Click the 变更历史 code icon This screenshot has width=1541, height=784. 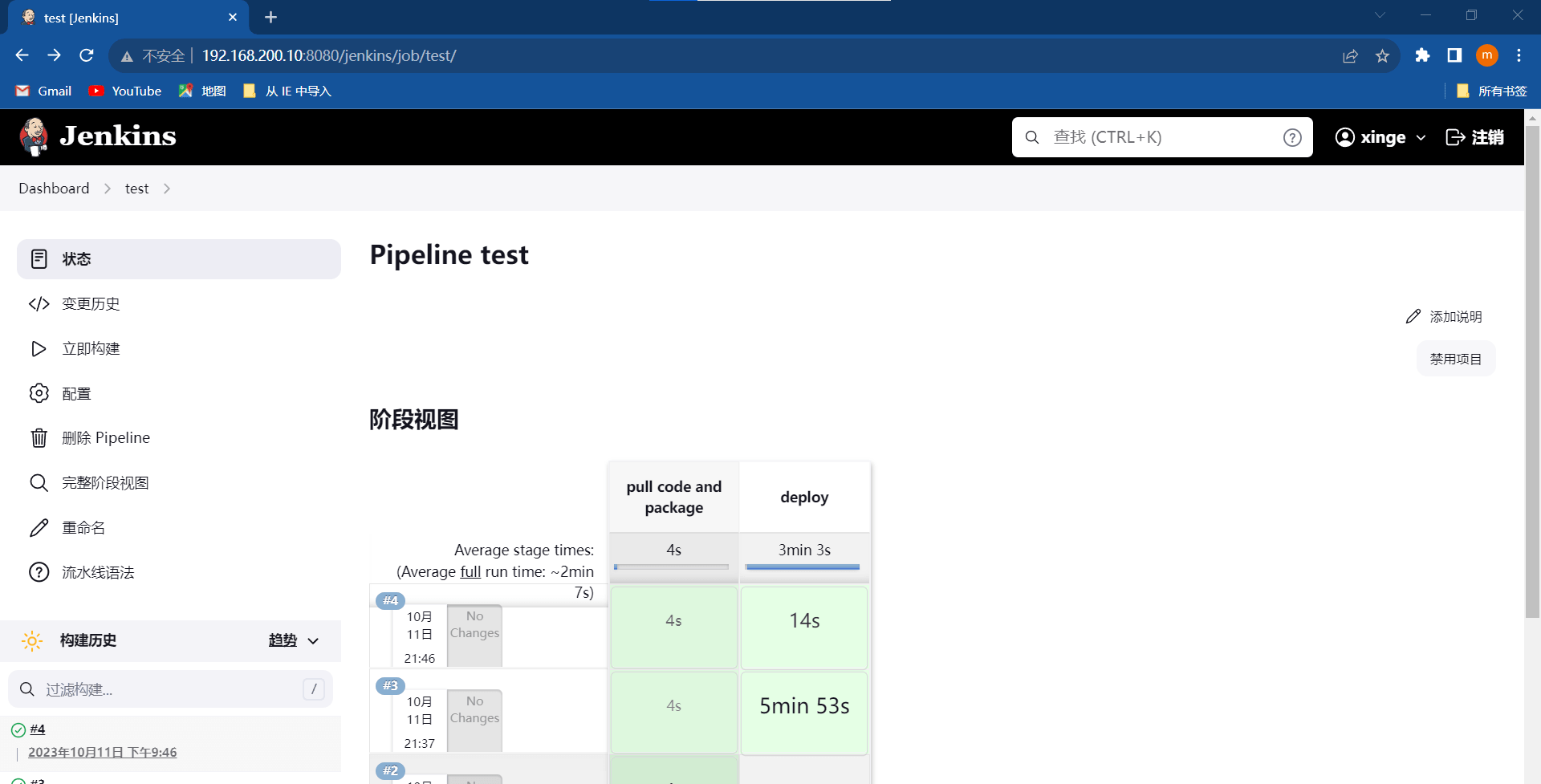tap(39, 304)
